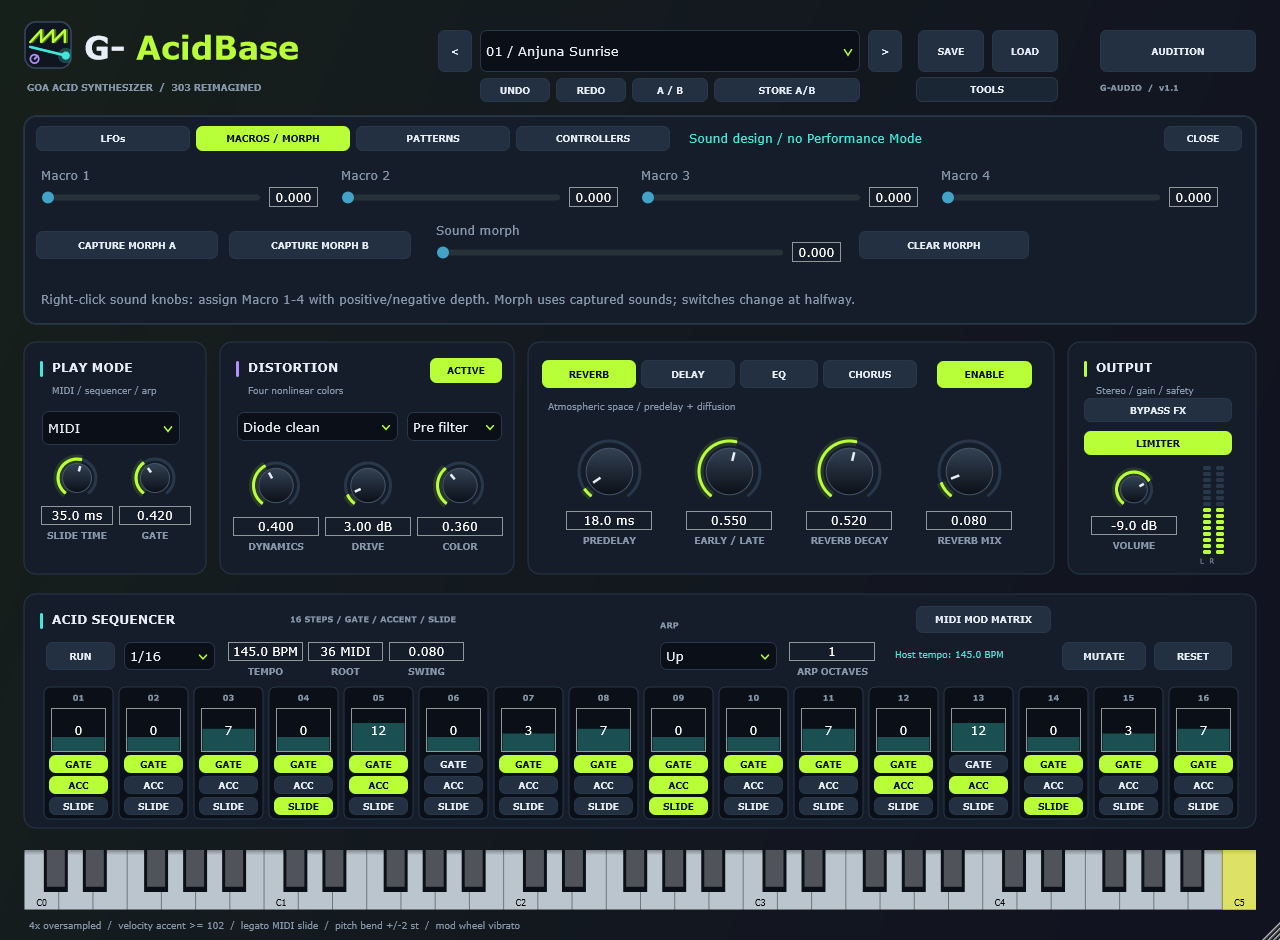Click the LOAD preset button
Viewport: 1280px width, 940px height.
tap(1025, 51)
